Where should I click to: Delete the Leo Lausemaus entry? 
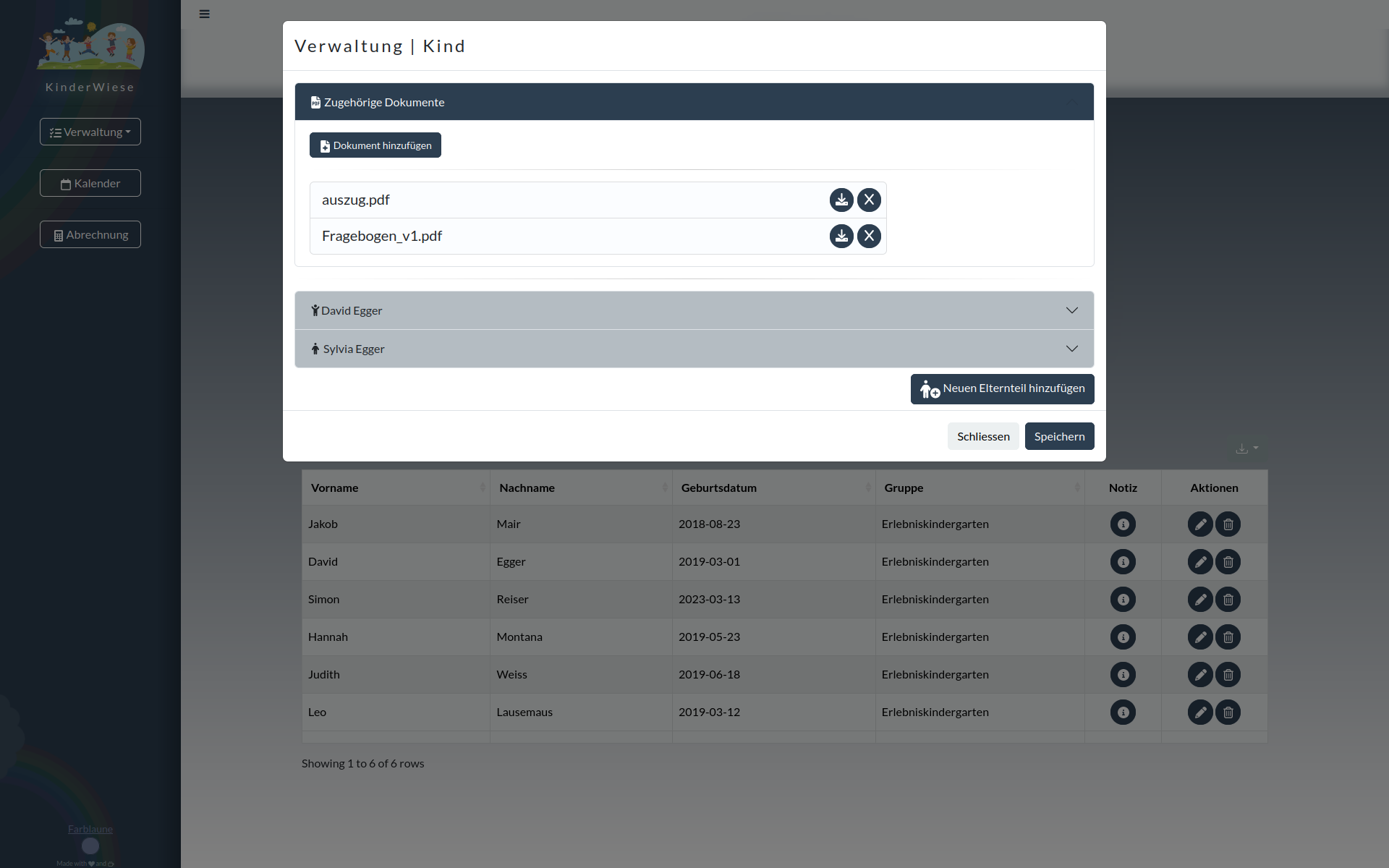click(1228, 712)
